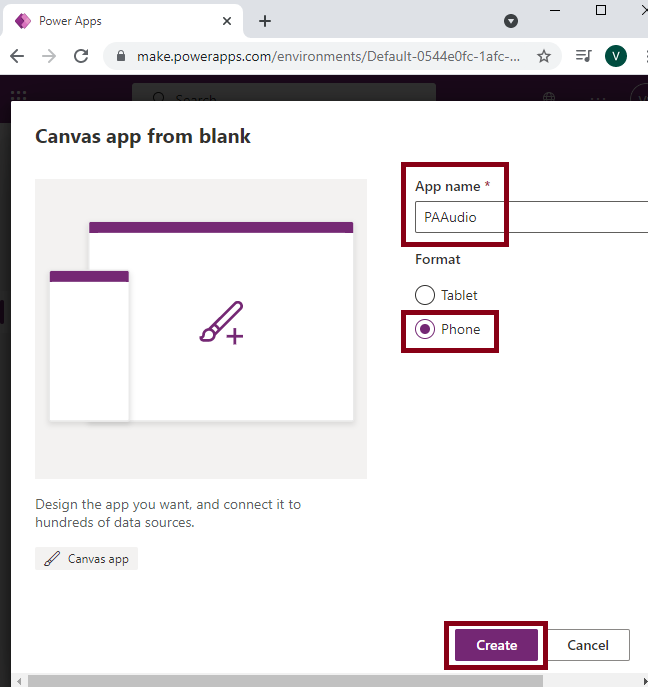The image size is (648, 689).
Task: Reload the Power Apps page
Action: 81,56
